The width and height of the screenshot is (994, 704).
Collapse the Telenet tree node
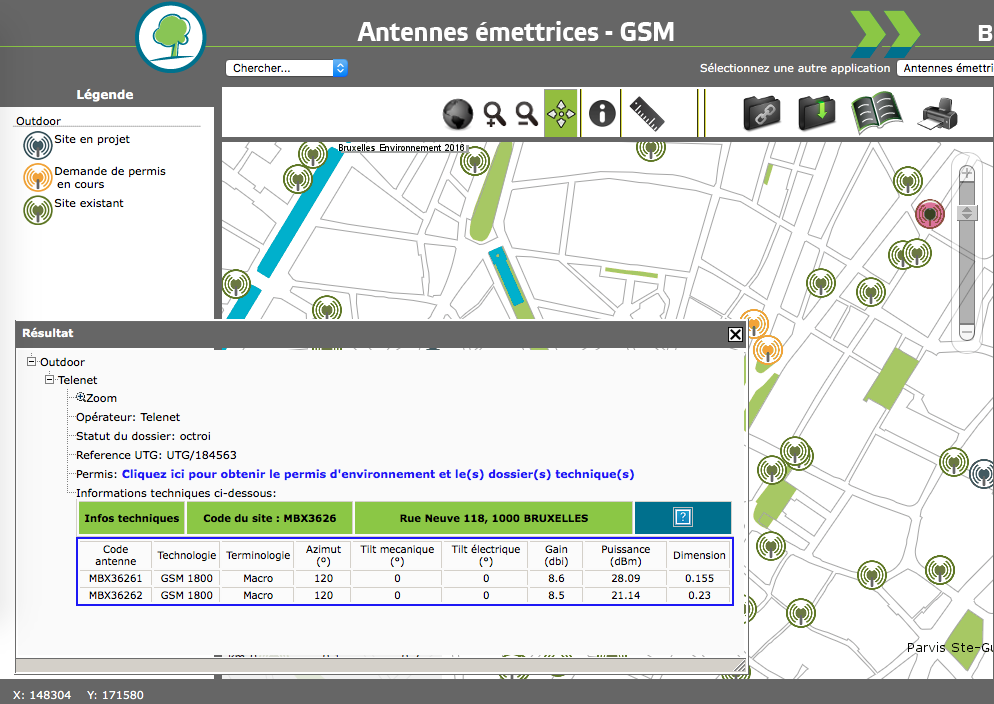pos(49,380)
